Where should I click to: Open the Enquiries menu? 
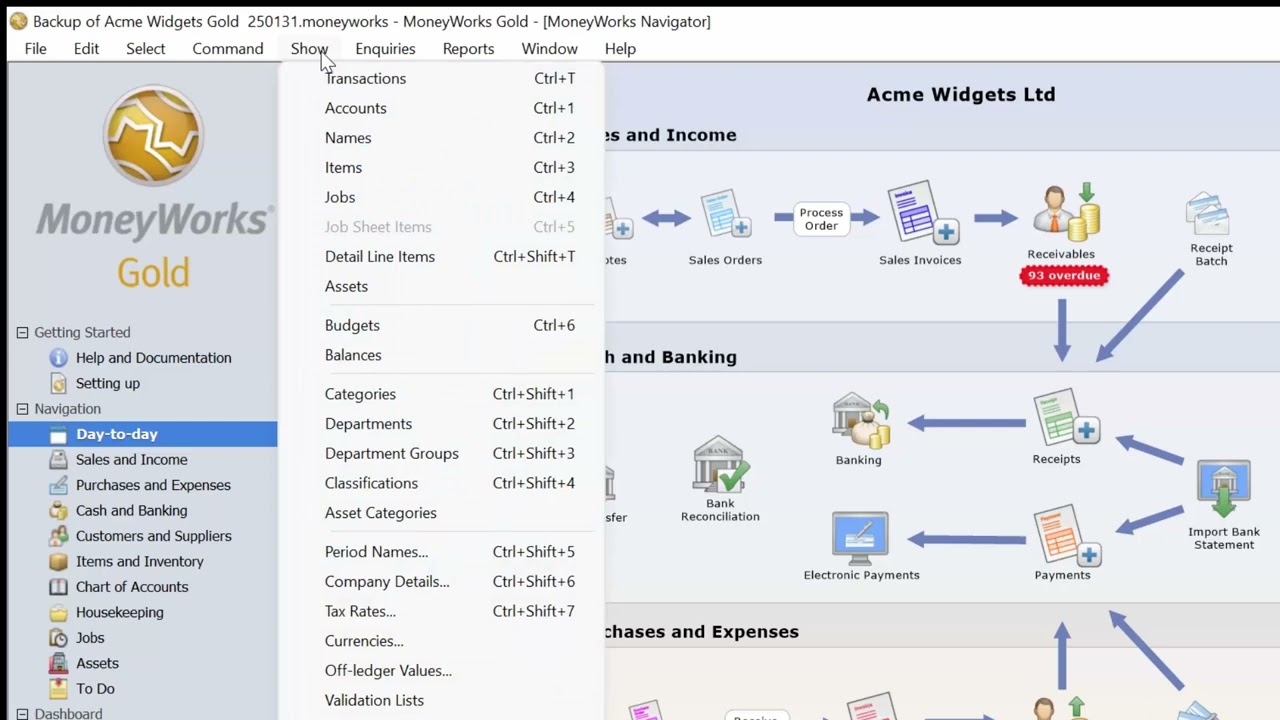click(385, 49)
